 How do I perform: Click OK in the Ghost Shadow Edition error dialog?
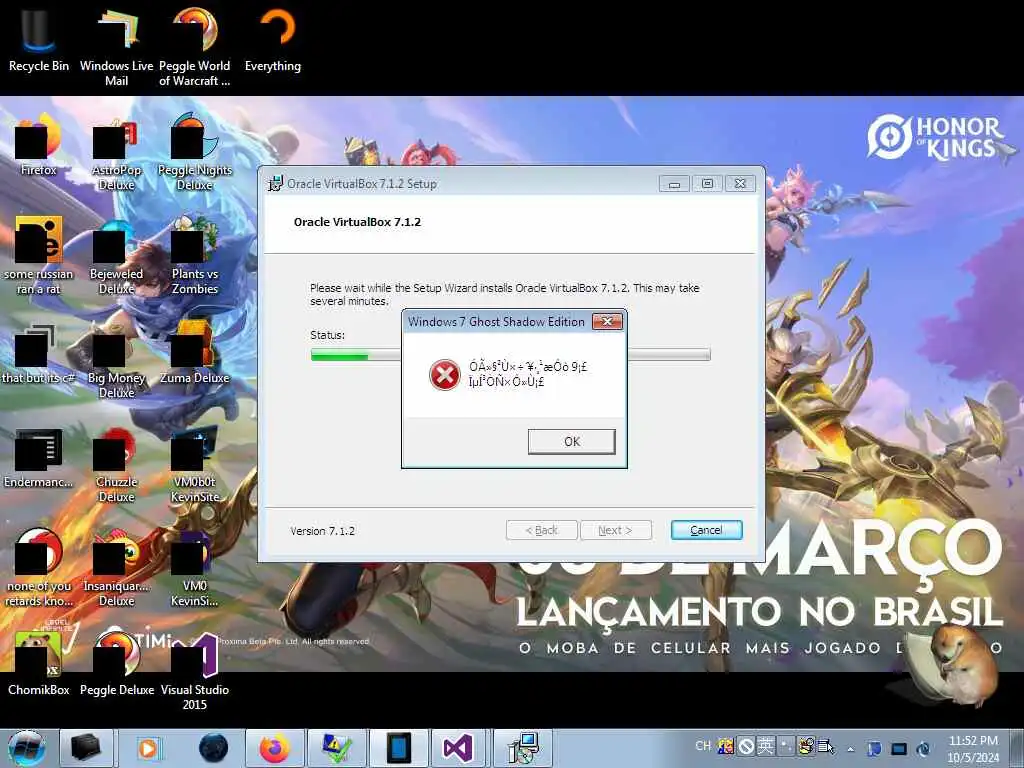click(571, 441)
